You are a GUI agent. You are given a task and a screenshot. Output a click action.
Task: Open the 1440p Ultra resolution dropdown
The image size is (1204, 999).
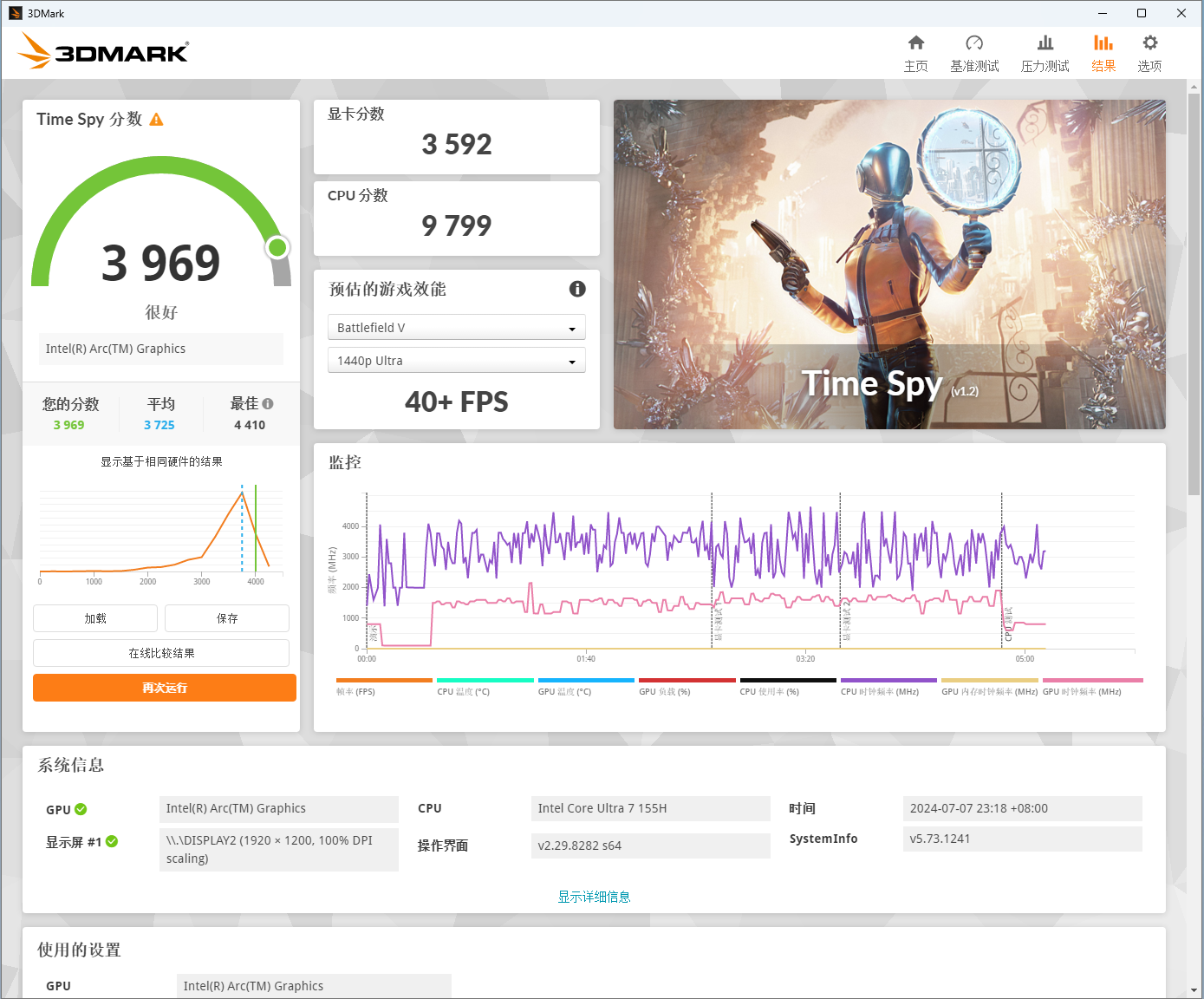[457, 360]
